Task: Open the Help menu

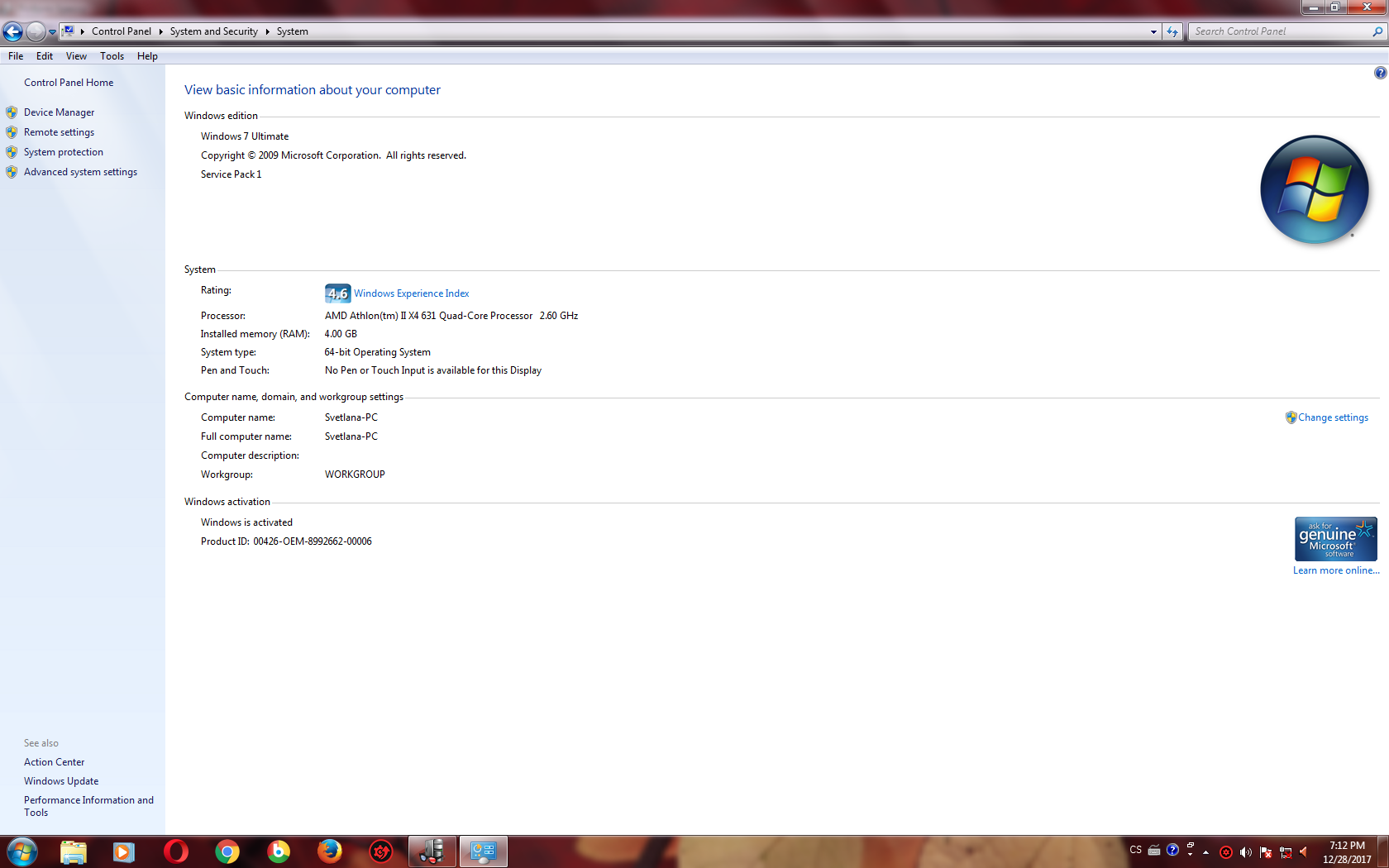Action: [147, 56]
